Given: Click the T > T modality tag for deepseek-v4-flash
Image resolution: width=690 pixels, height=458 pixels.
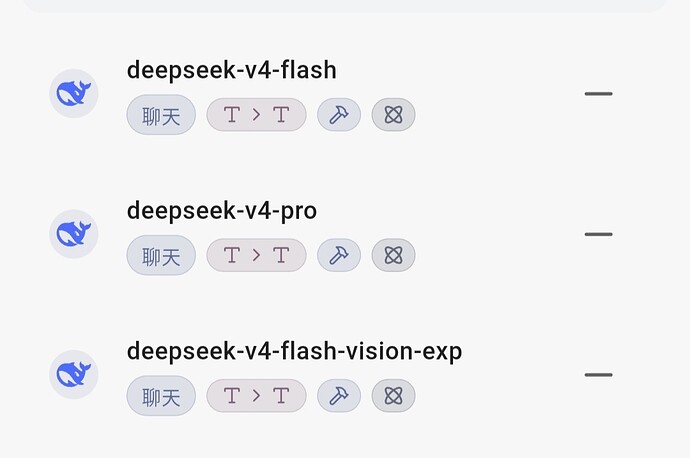Looking at the screenshot, I should (257, 115).
